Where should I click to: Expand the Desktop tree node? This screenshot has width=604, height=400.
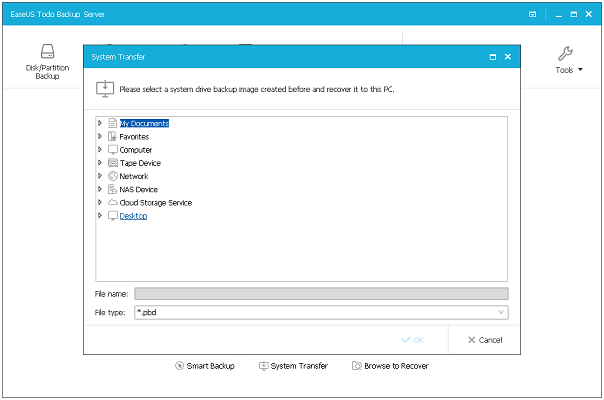coord(100,215)
